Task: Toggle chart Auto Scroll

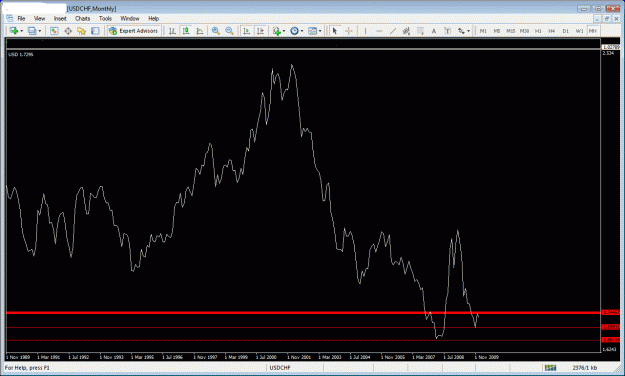Action: tap(247, 31)
